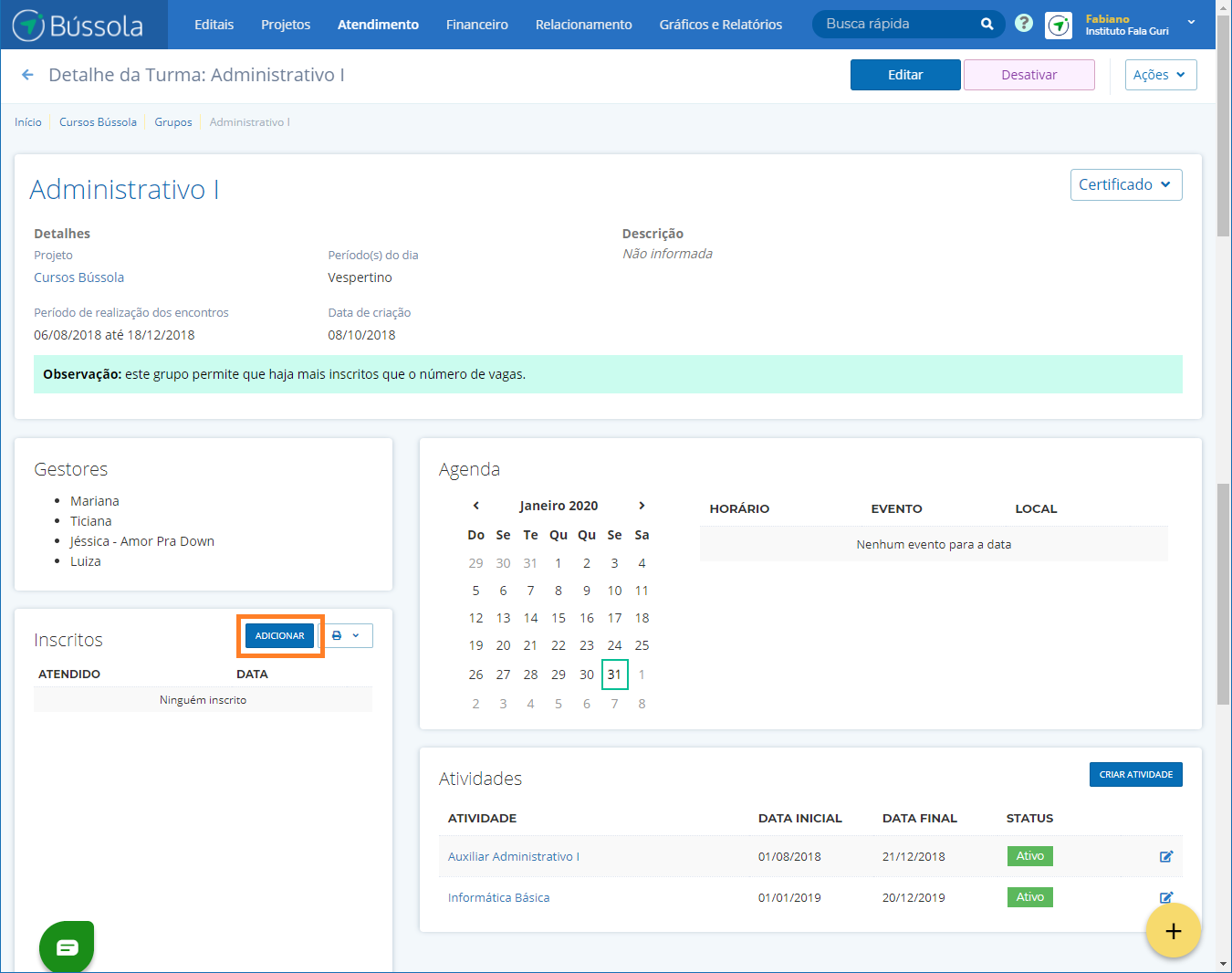Viewport: 1232px width, 973px height.
Task: Open the Cursos Bússola project link
Action: point(78,277)
